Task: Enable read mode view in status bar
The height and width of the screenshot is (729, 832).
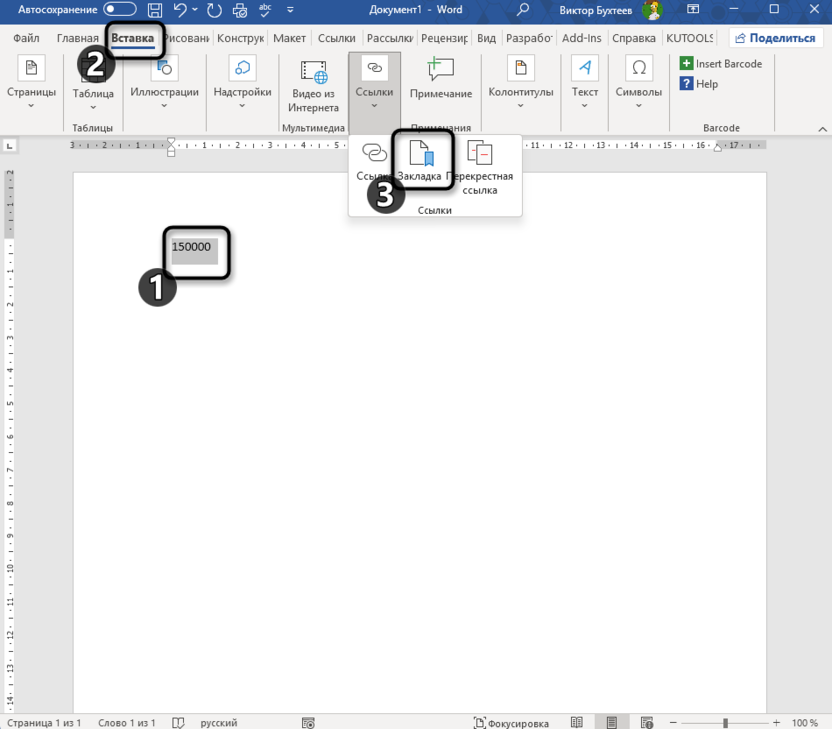Action: point(577,722)
